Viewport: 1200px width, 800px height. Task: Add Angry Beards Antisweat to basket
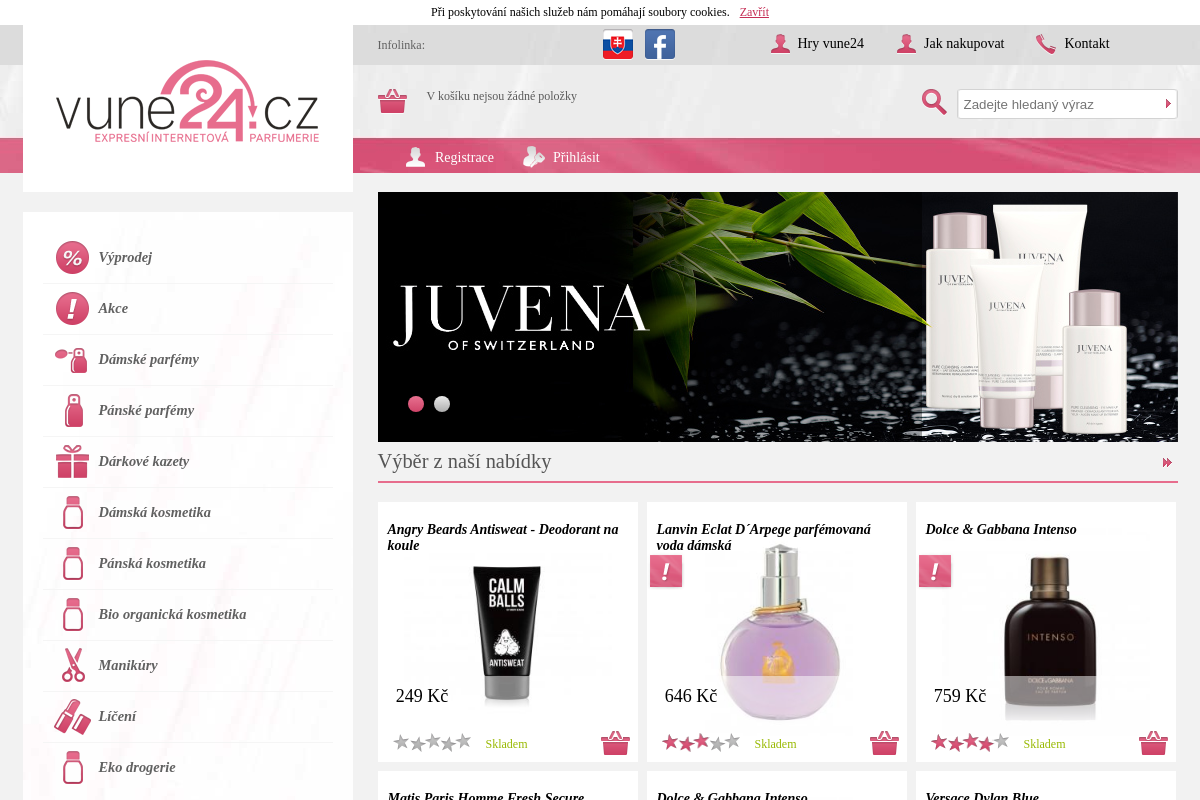pyautogui.click(x=615, y=743)
